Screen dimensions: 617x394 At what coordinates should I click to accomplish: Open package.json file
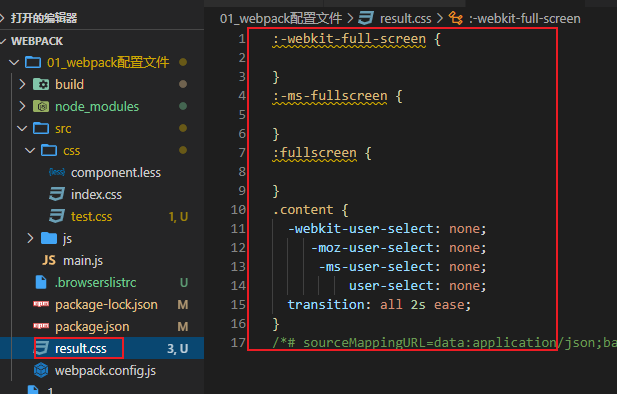coord(92,327)
